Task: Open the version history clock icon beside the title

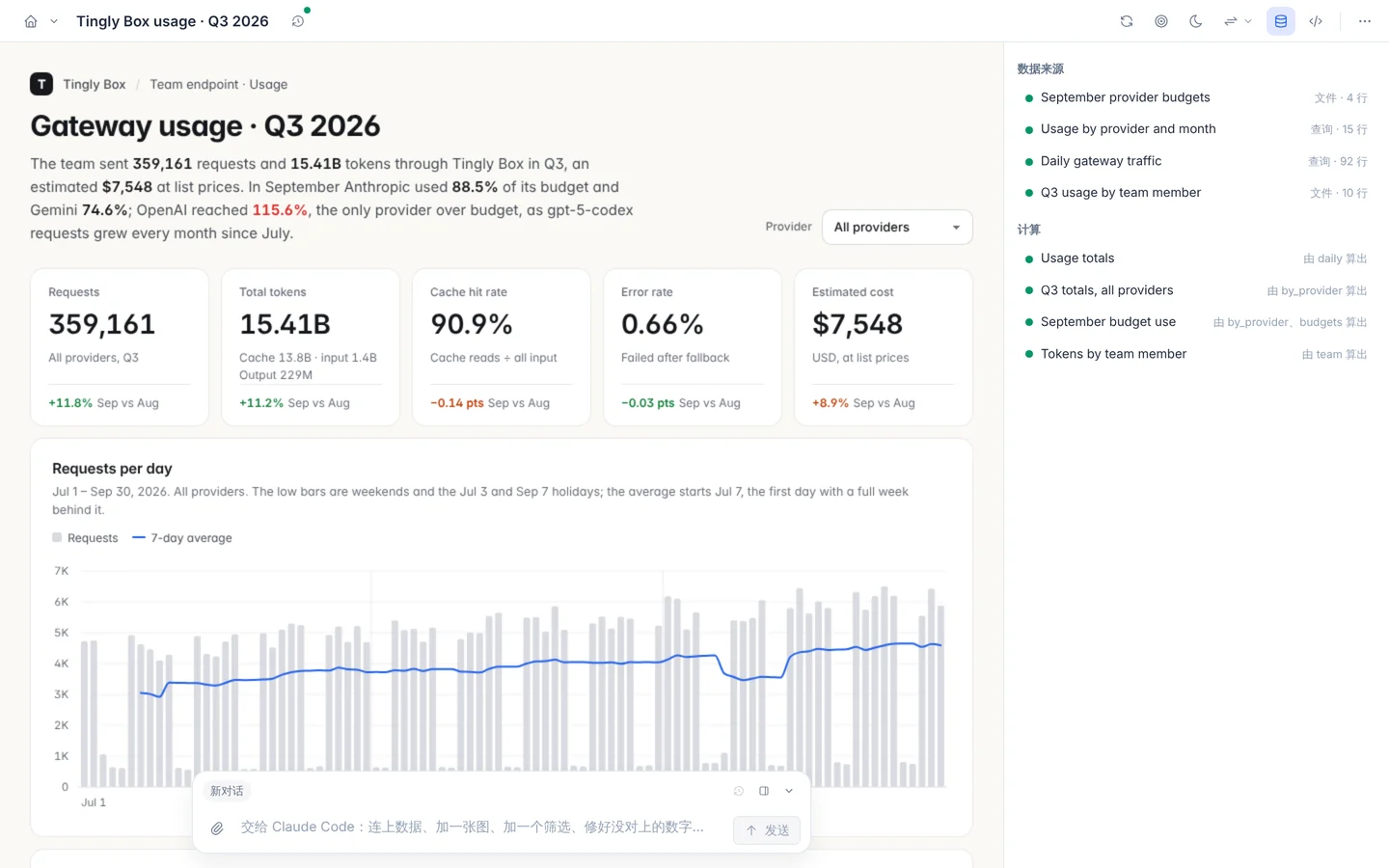Action: [x=298, y=21]
